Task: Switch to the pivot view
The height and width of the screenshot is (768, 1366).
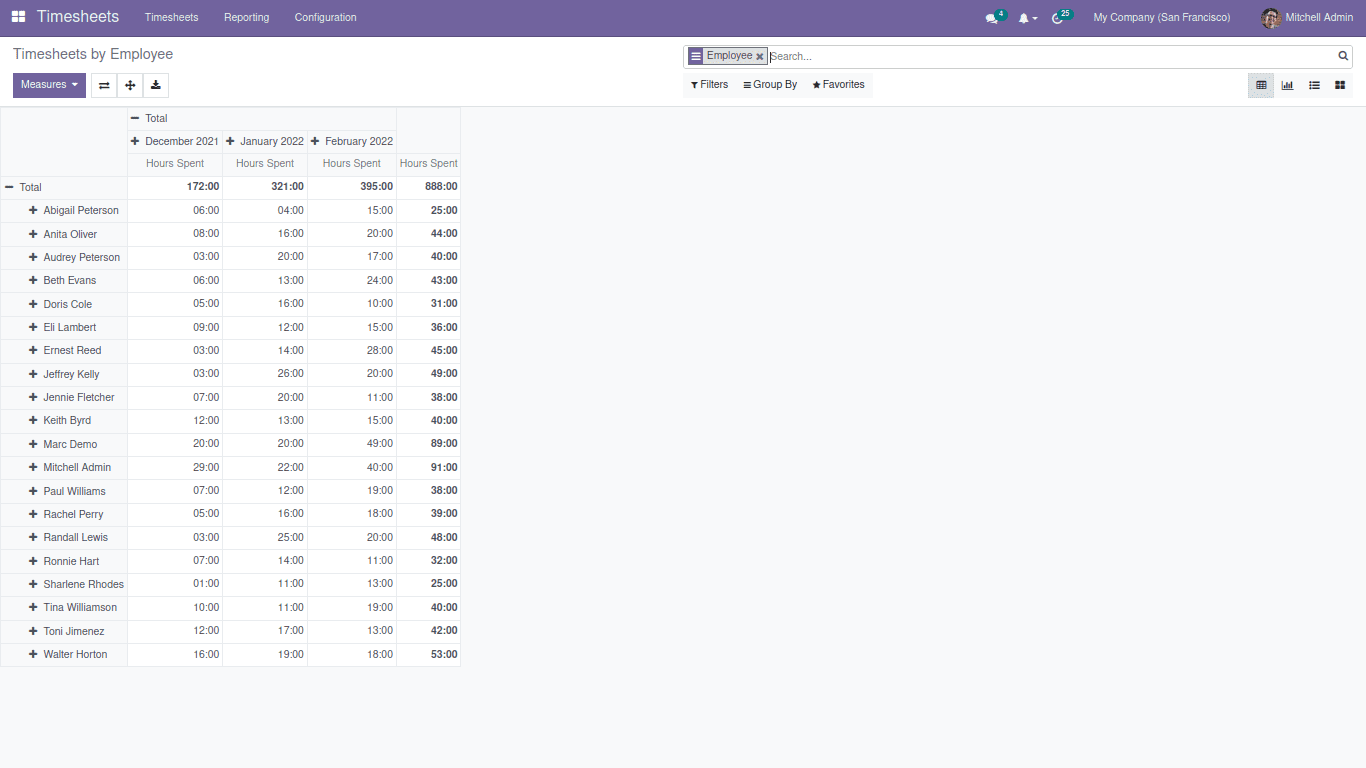Action: coord(1261,86)
